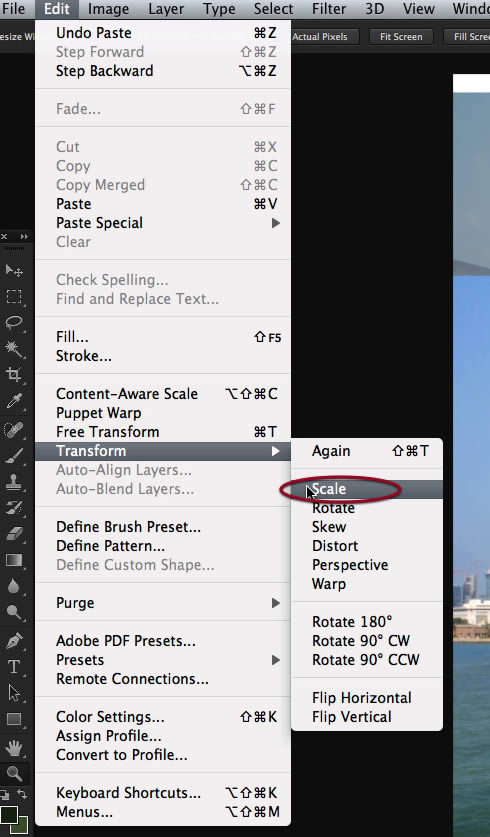490x837 pixels.
Task: Select the Rectangle shape tool
Action: (14, 719)
